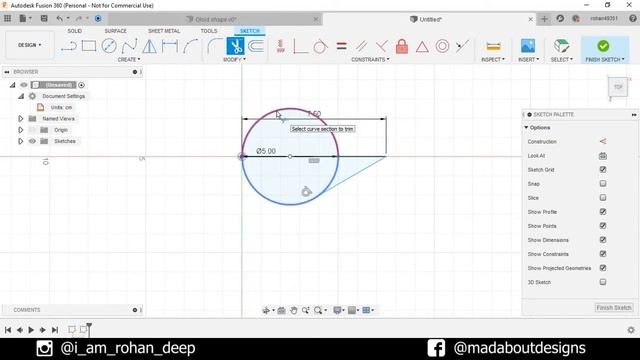Switch to the TOOLS tab
The height and width of the screenshot is (360, 640).
coord(209,31)
